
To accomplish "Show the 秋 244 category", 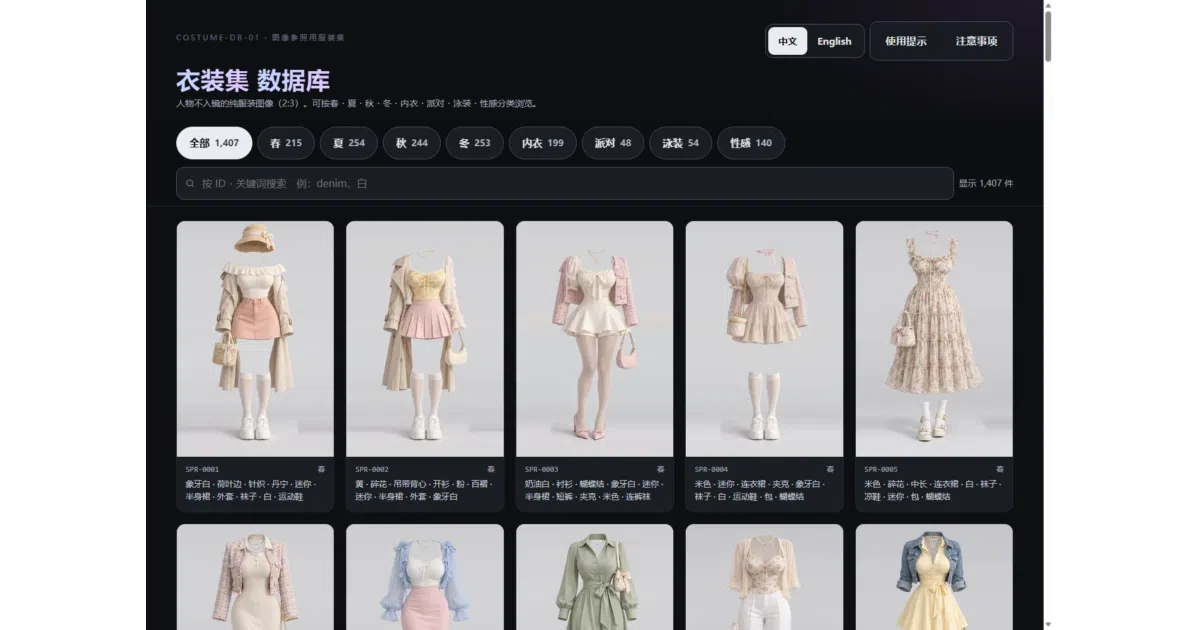I will click(412, 143).
